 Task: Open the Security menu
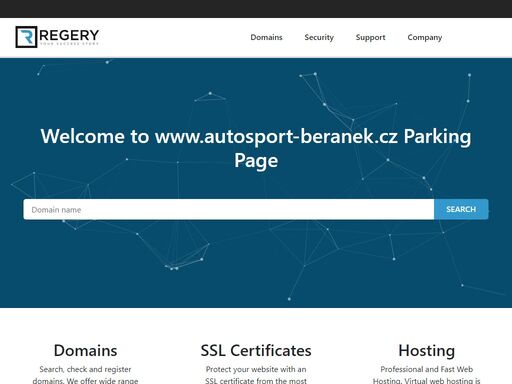pos(319,37)
